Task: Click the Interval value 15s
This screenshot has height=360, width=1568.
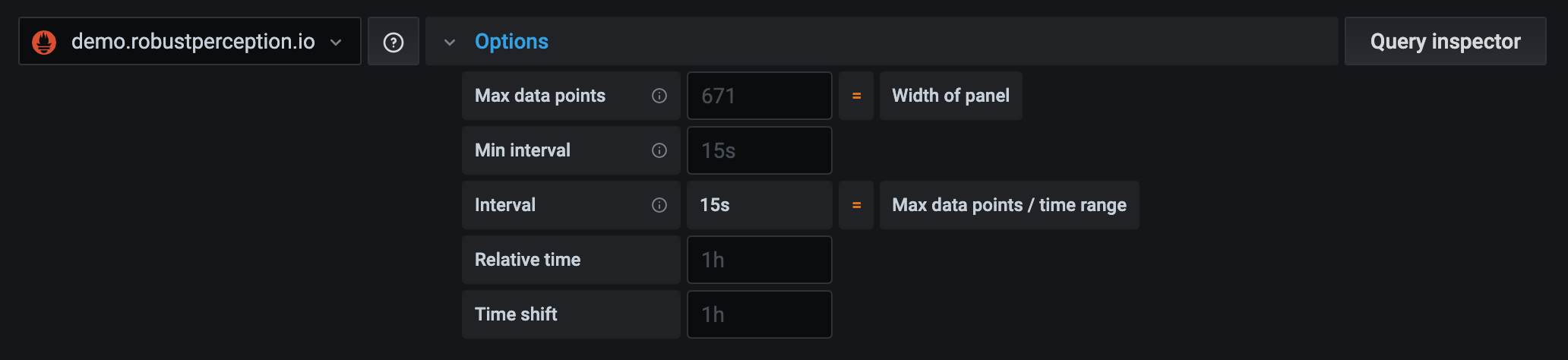Action: coord(715,205)
